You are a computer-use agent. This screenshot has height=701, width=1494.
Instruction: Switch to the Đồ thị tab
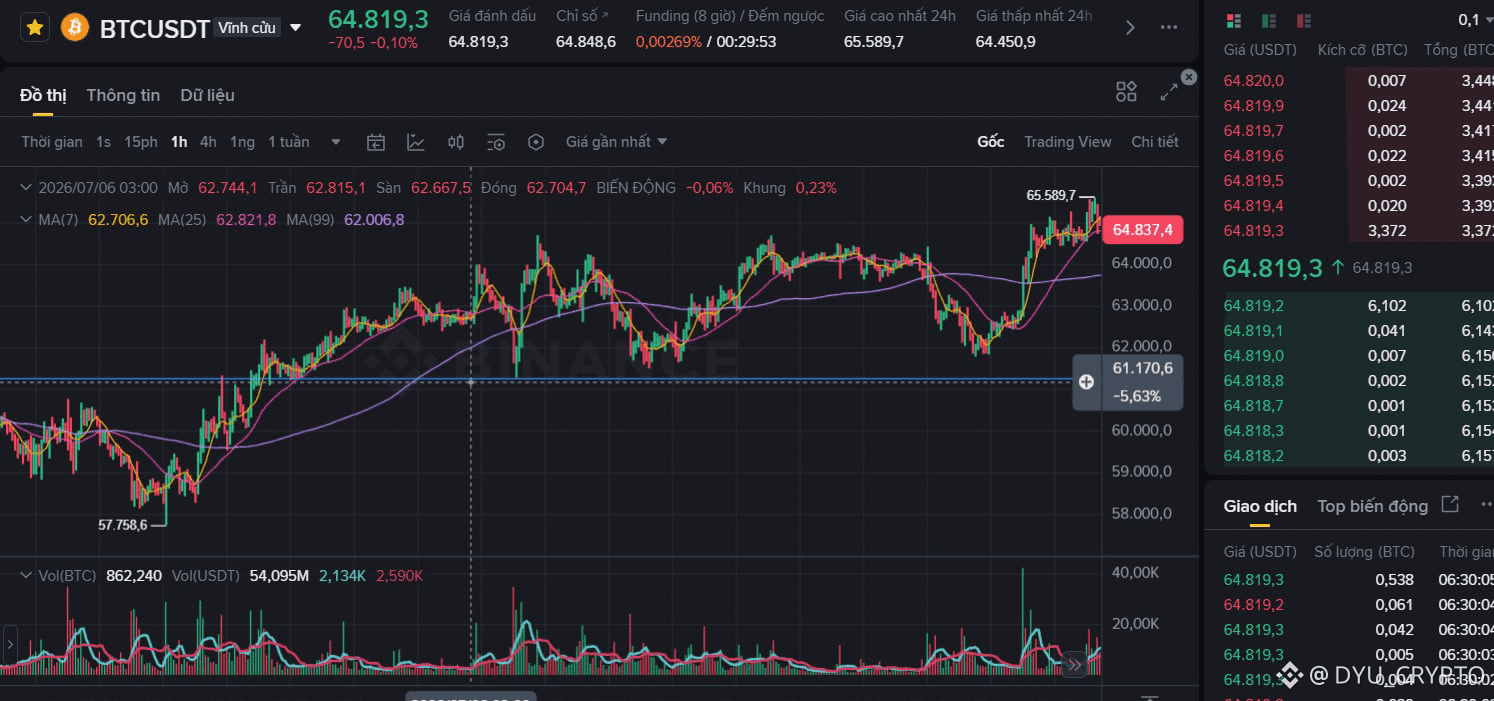point(43,95)
